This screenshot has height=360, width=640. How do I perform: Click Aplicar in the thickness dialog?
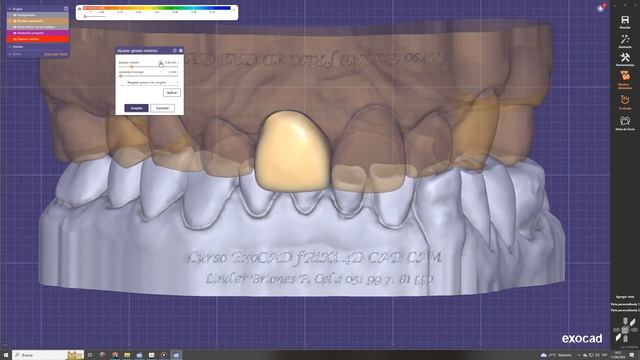(x=172, y=93)
